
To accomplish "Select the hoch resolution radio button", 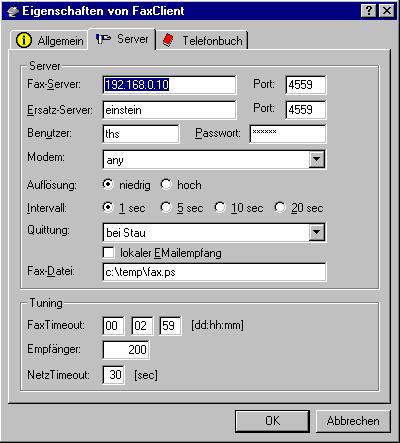I will [x=166, y=184].
